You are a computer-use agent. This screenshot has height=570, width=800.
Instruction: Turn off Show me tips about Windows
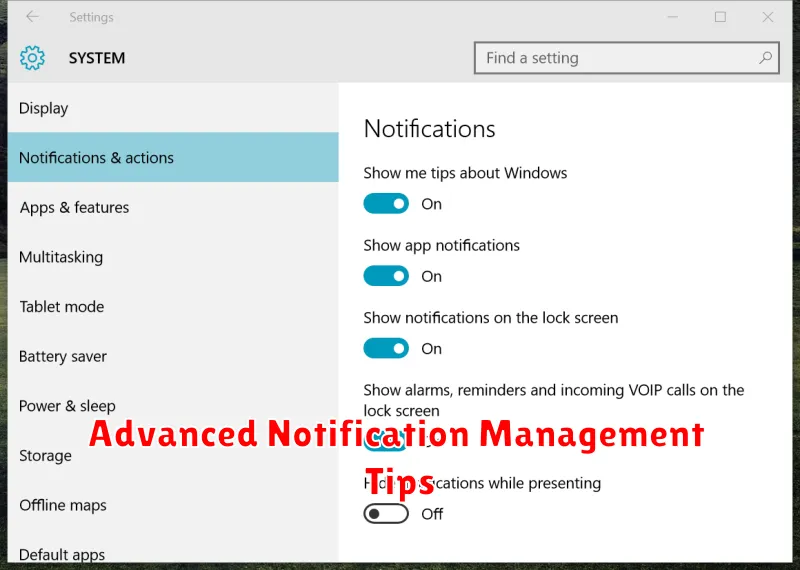(x=386, y=204)
